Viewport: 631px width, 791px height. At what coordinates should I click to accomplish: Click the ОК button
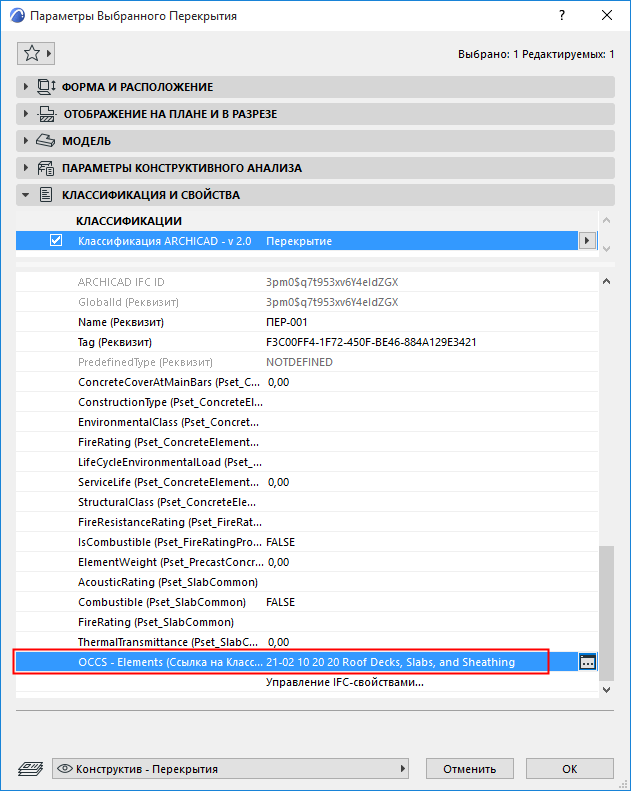tap(569, 769)
